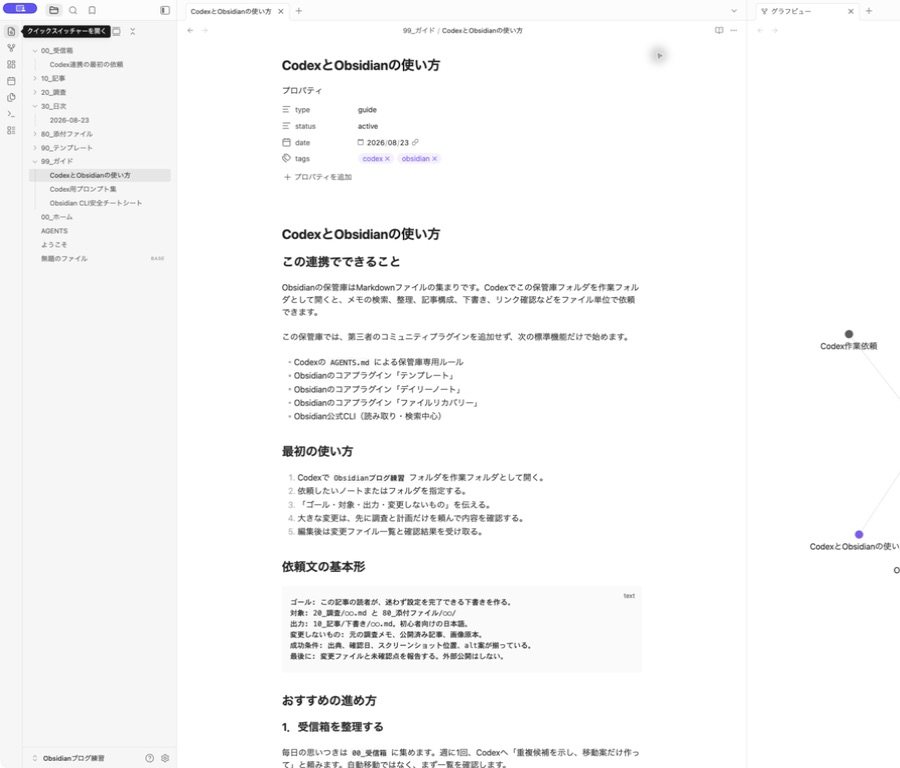Open Codex用プロンプト集 note
This screenshot has width=900, height=768.
[83, 189]
